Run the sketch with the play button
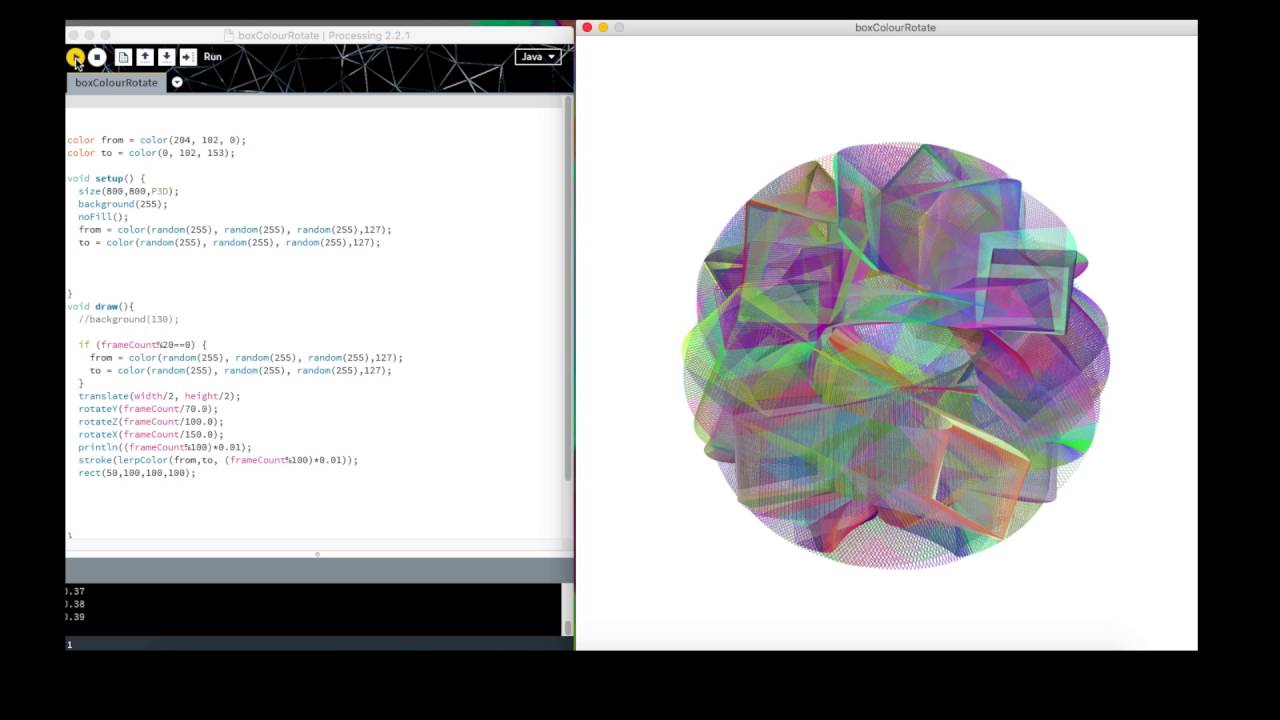Image resolution: width=1280 pixels, height=720 pixels. 75,58
